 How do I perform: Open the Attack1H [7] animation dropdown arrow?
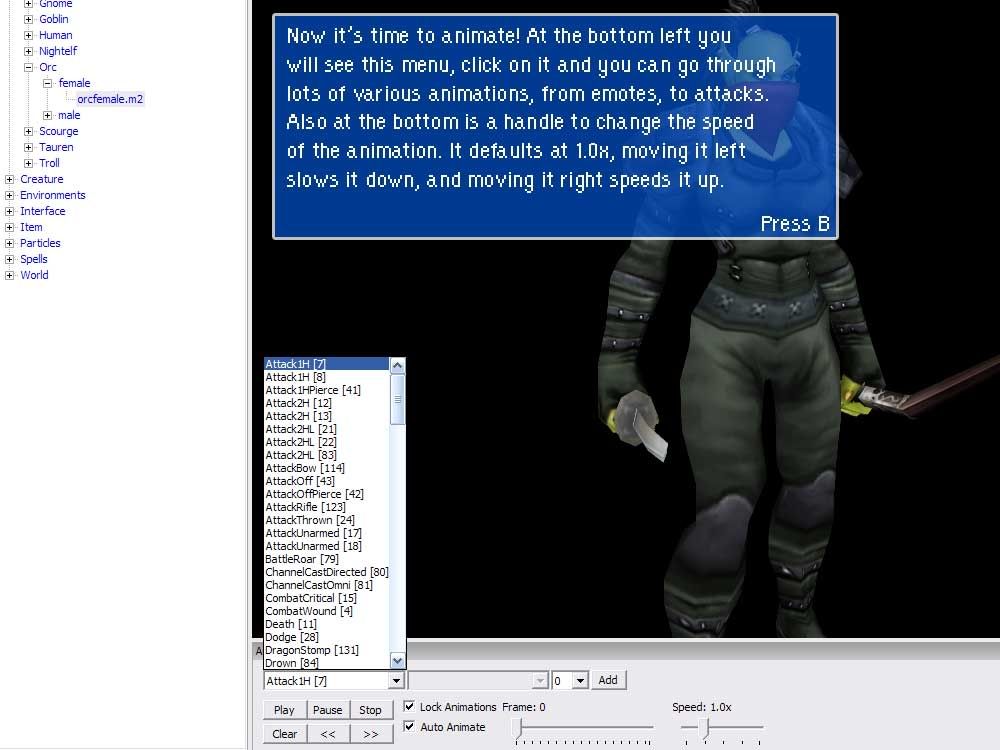(x=396, y=680)
